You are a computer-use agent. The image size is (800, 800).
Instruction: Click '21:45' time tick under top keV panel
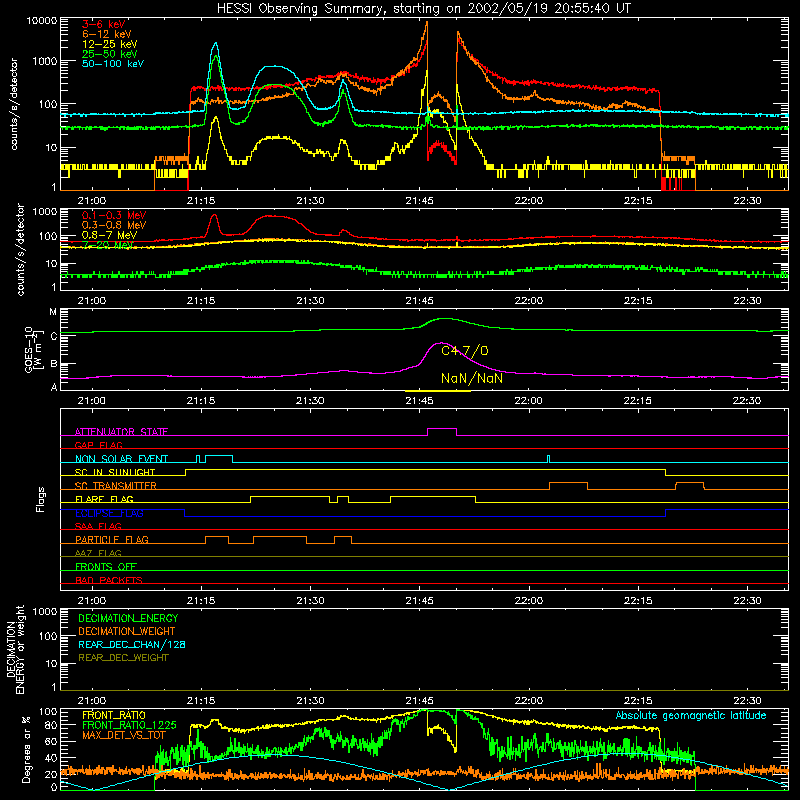[x=419, y=201]
